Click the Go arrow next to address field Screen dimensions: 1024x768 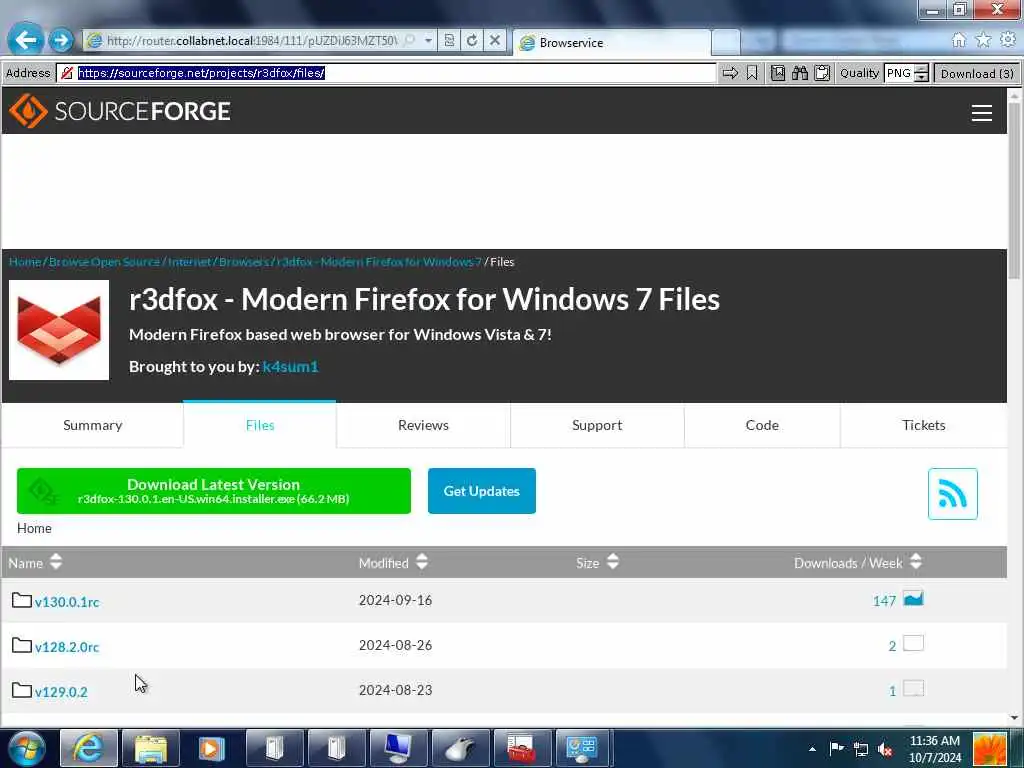click(730, 73)
